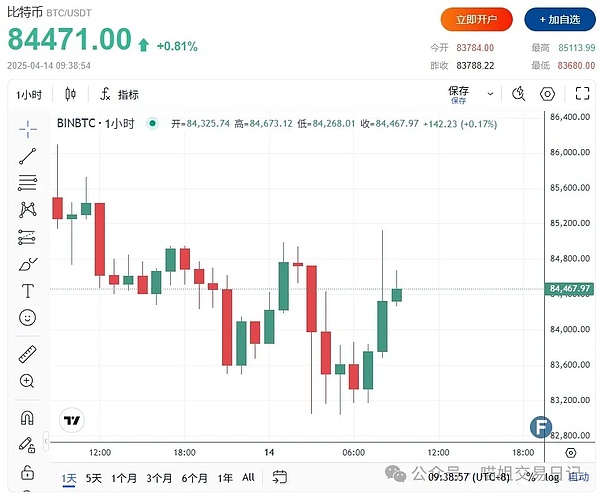Select the crosshair cursor tool

(x=27, y=128)
